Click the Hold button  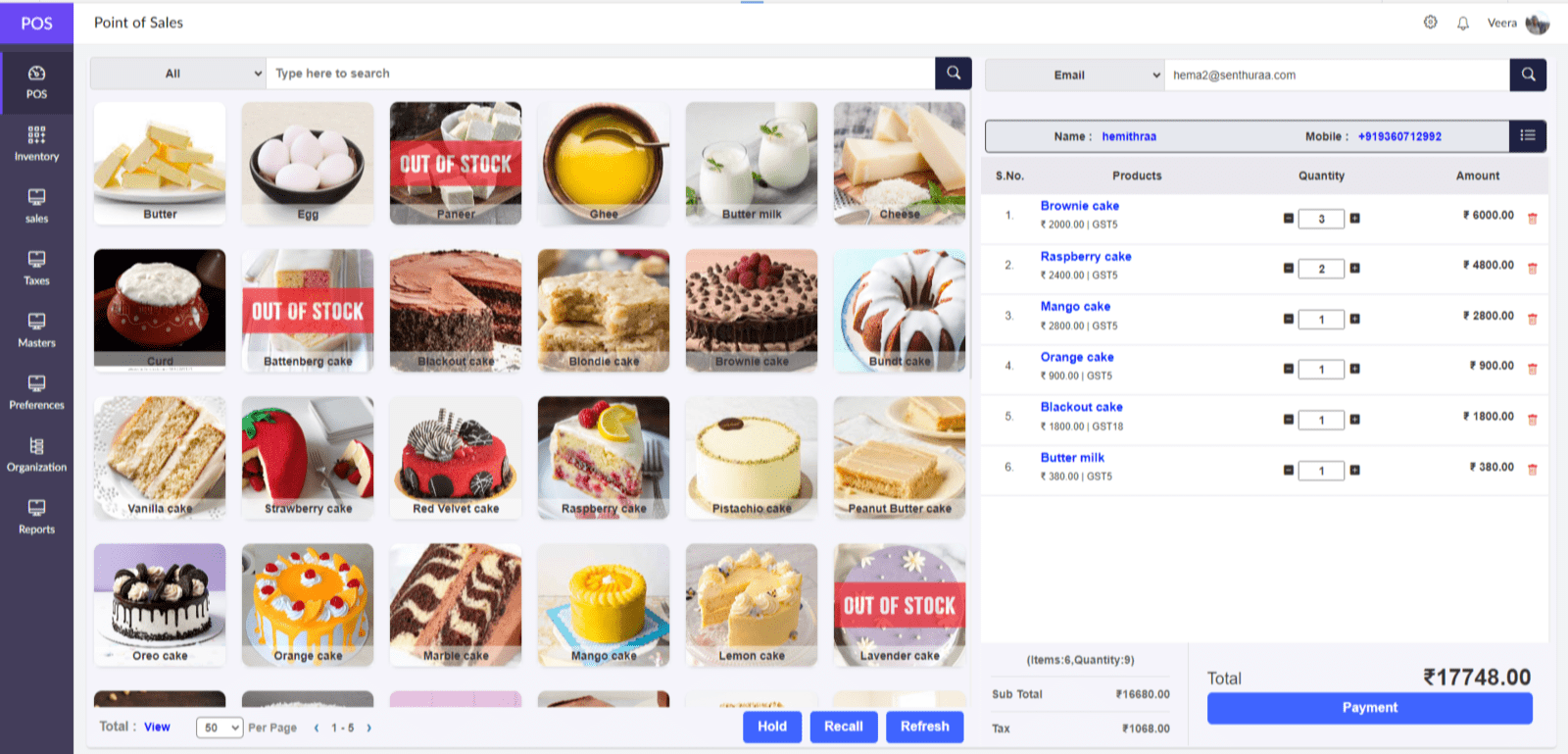coord(772,727)
